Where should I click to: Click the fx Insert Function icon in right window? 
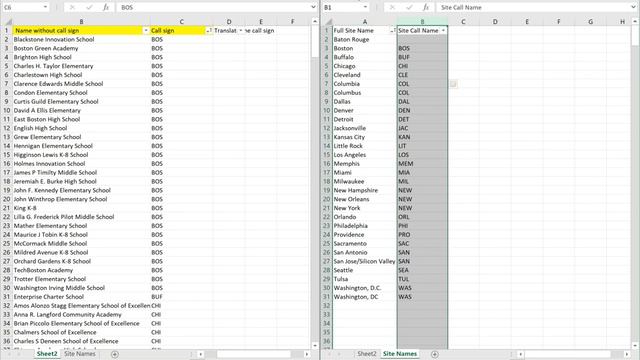click(x=426, y=7)
